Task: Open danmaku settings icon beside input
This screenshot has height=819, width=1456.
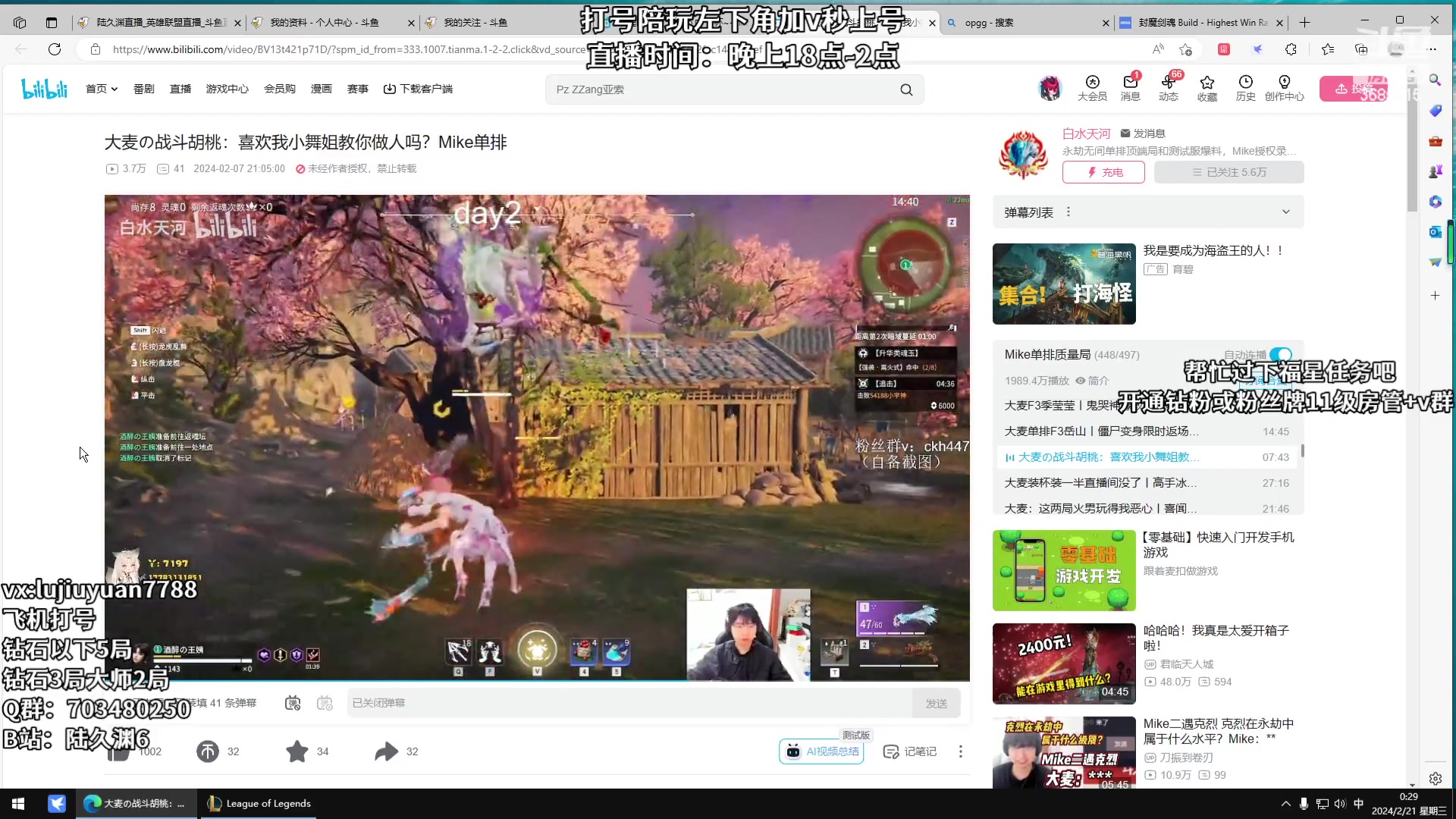Action: pos(325,704)
